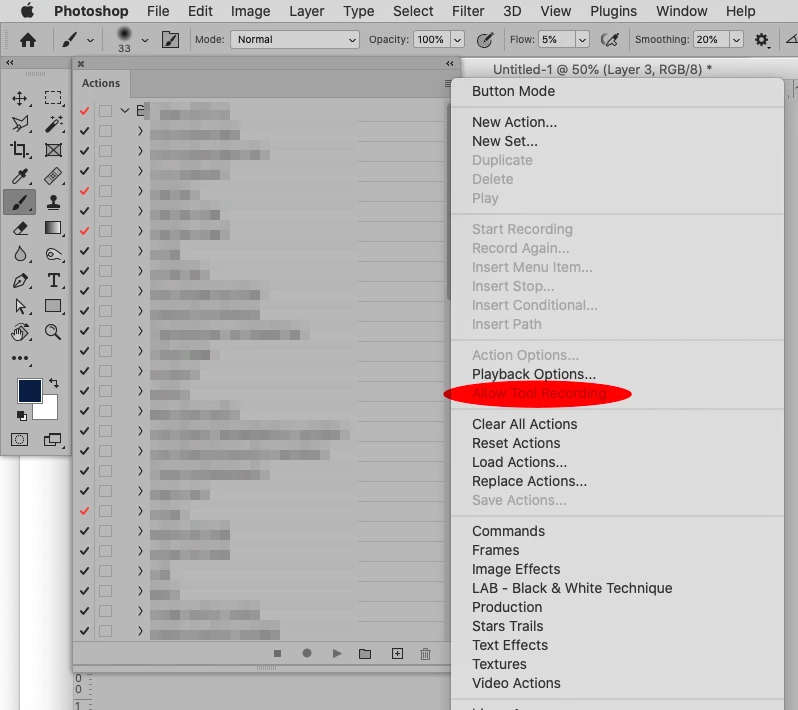The image size is (798, 710).
Task: Select the Sponge tool
Action: 53,254
